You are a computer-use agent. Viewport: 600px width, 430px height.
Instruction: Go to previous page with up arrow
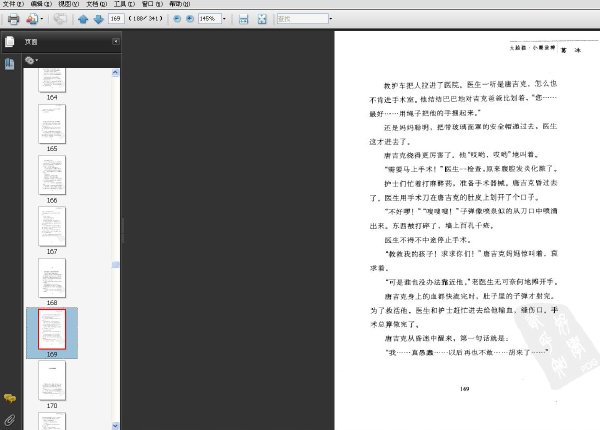[x=83, y=19]
